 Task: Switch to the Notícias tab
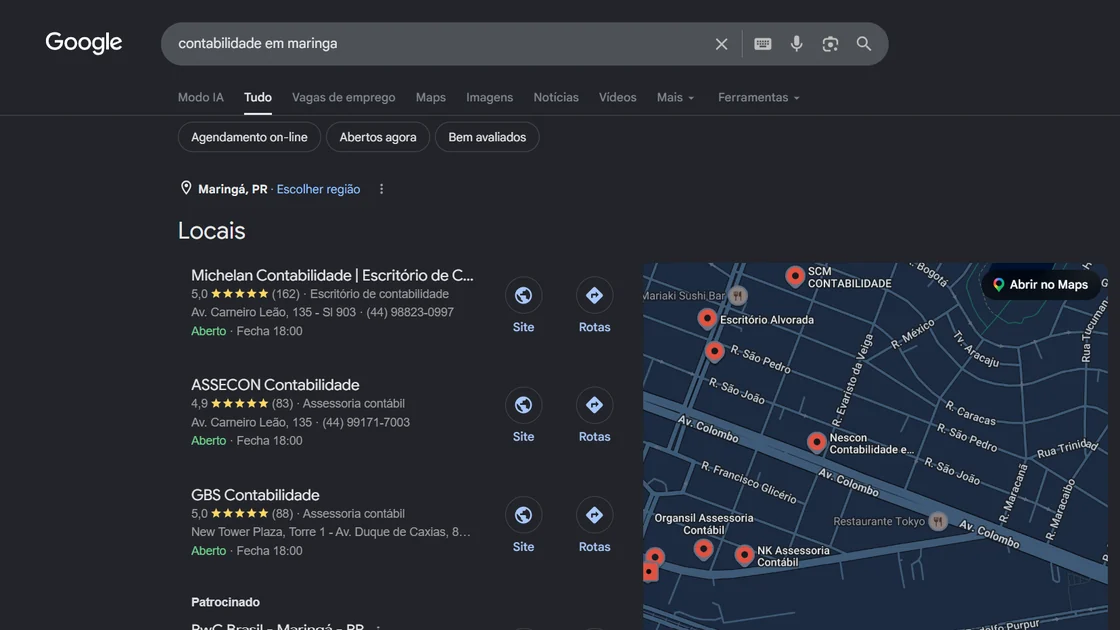pos(556,97)
